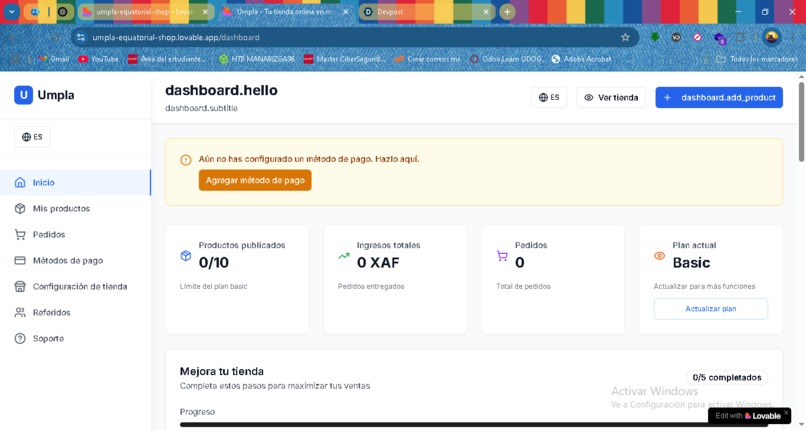The image size is (806, 430).
Task: Switch to the Devpost browser tab
Action: (x=427, y=12)
